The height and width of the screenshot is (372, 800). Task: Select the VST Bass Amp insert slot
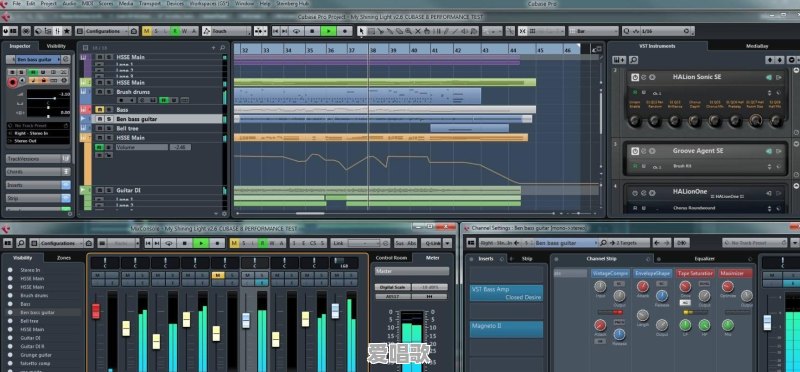tap(506, 293)
